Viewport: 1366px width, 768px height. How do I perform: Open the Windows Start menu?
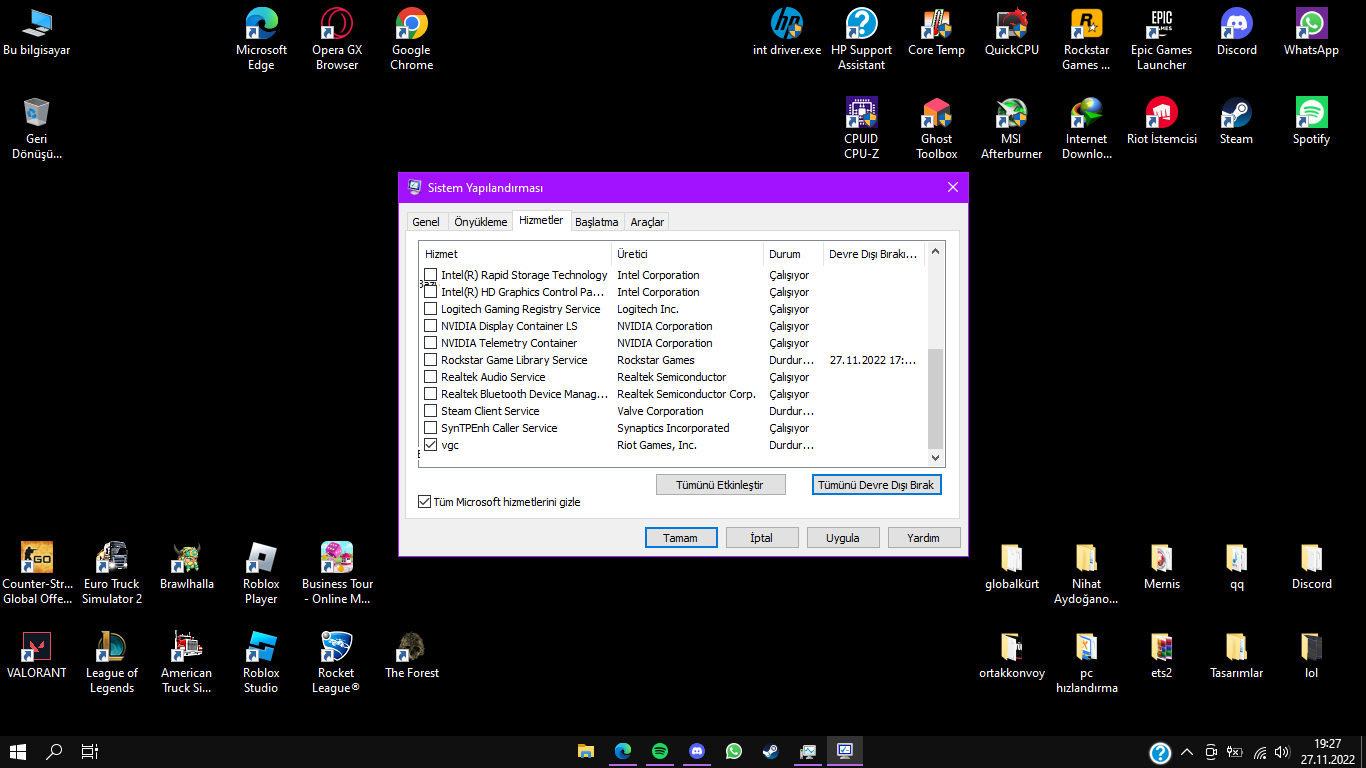(18, 751)
